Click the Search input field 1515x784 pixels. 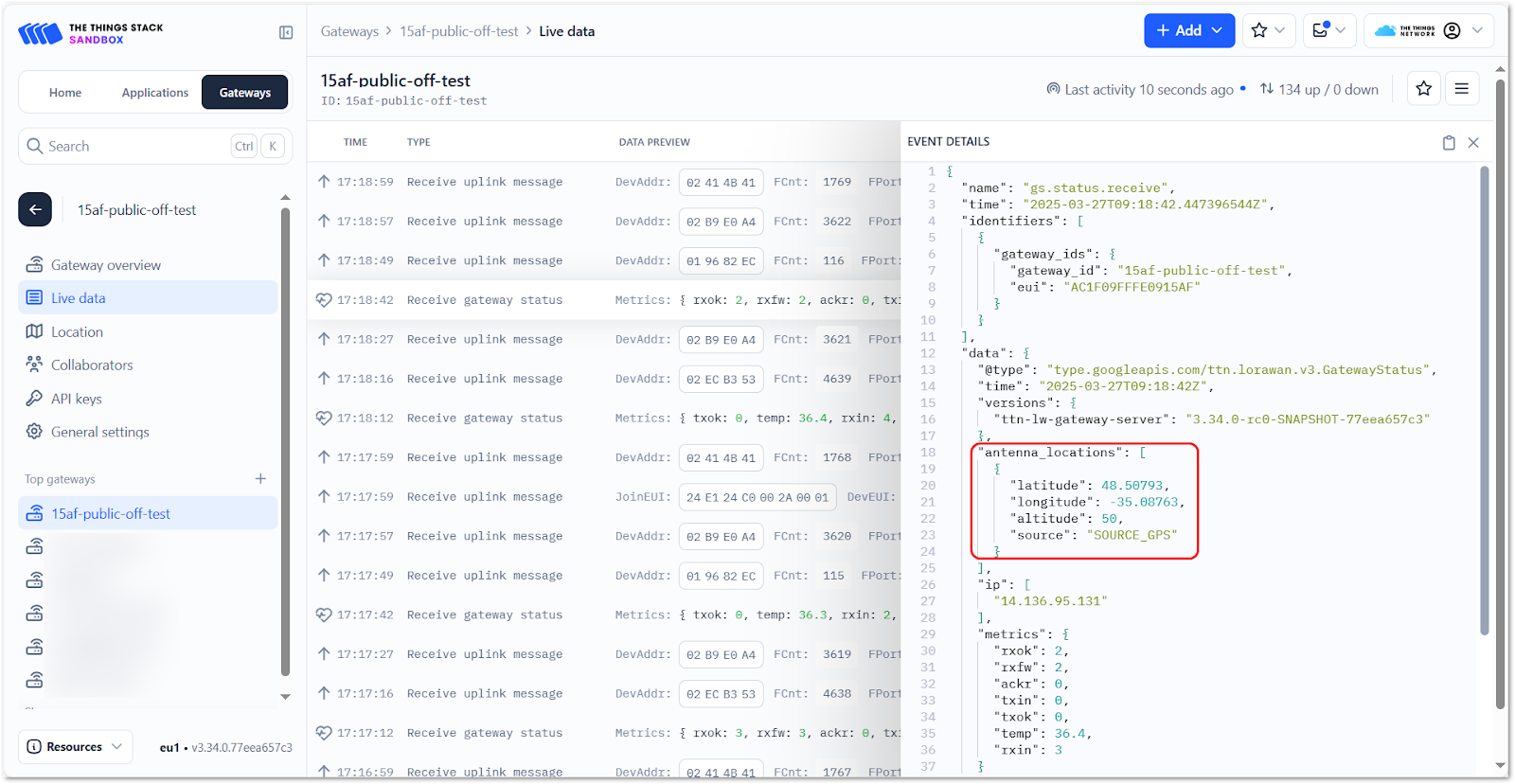(133, 147)
